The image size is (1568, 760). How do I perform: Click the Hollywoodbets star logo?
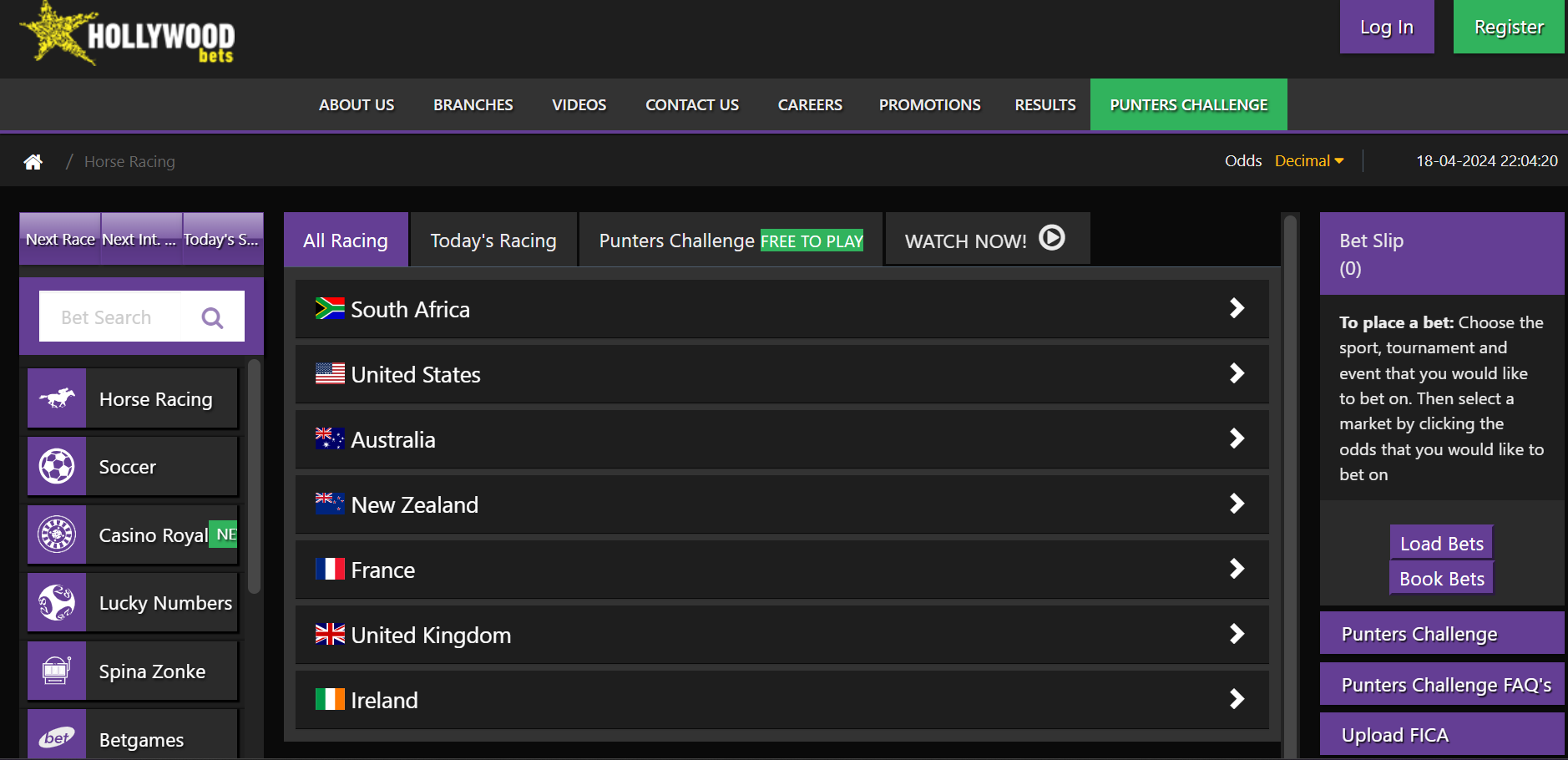tap(127, 33)
